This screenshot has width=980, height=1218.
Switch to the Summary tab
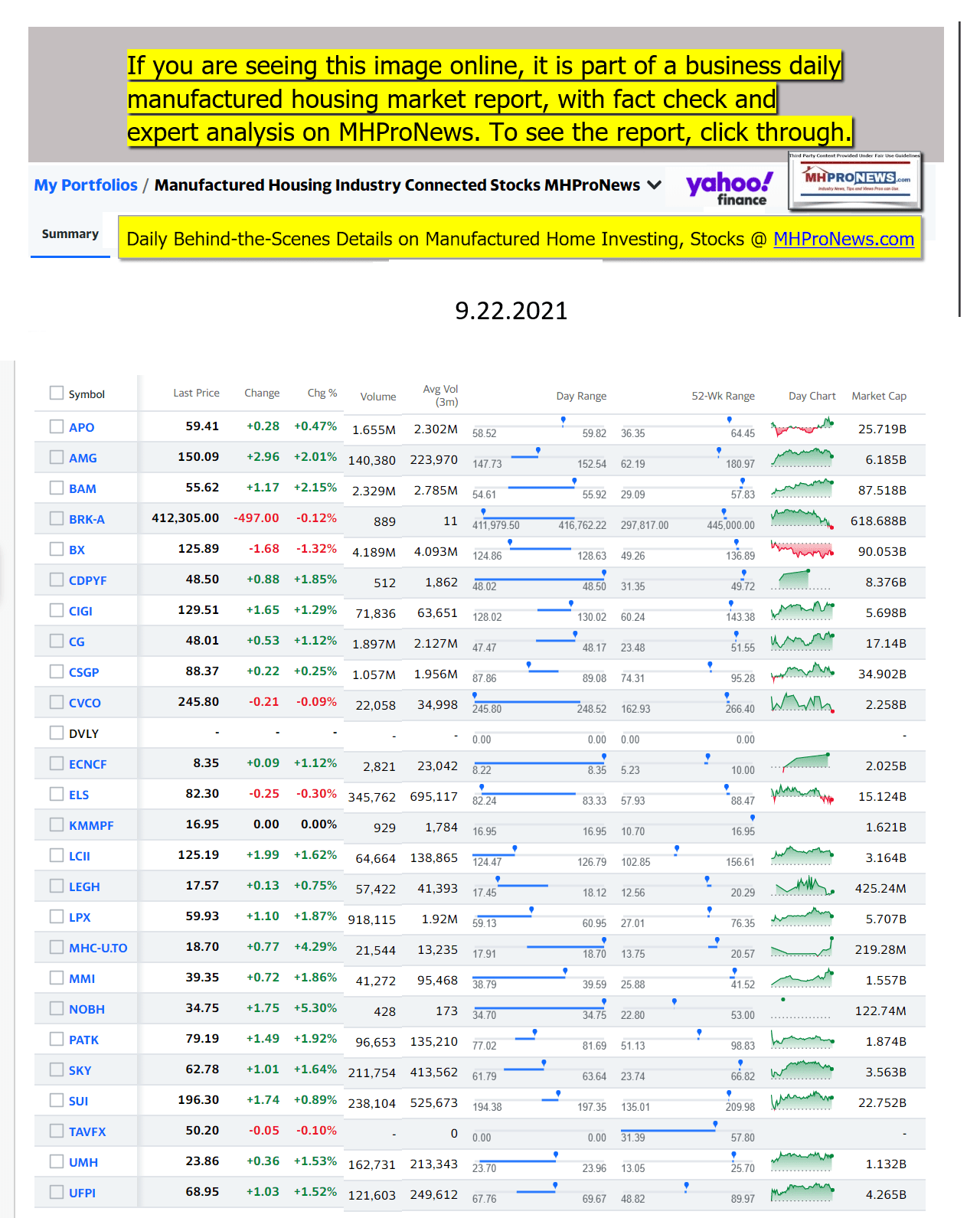pyautogui.click(x=70, y=233)
